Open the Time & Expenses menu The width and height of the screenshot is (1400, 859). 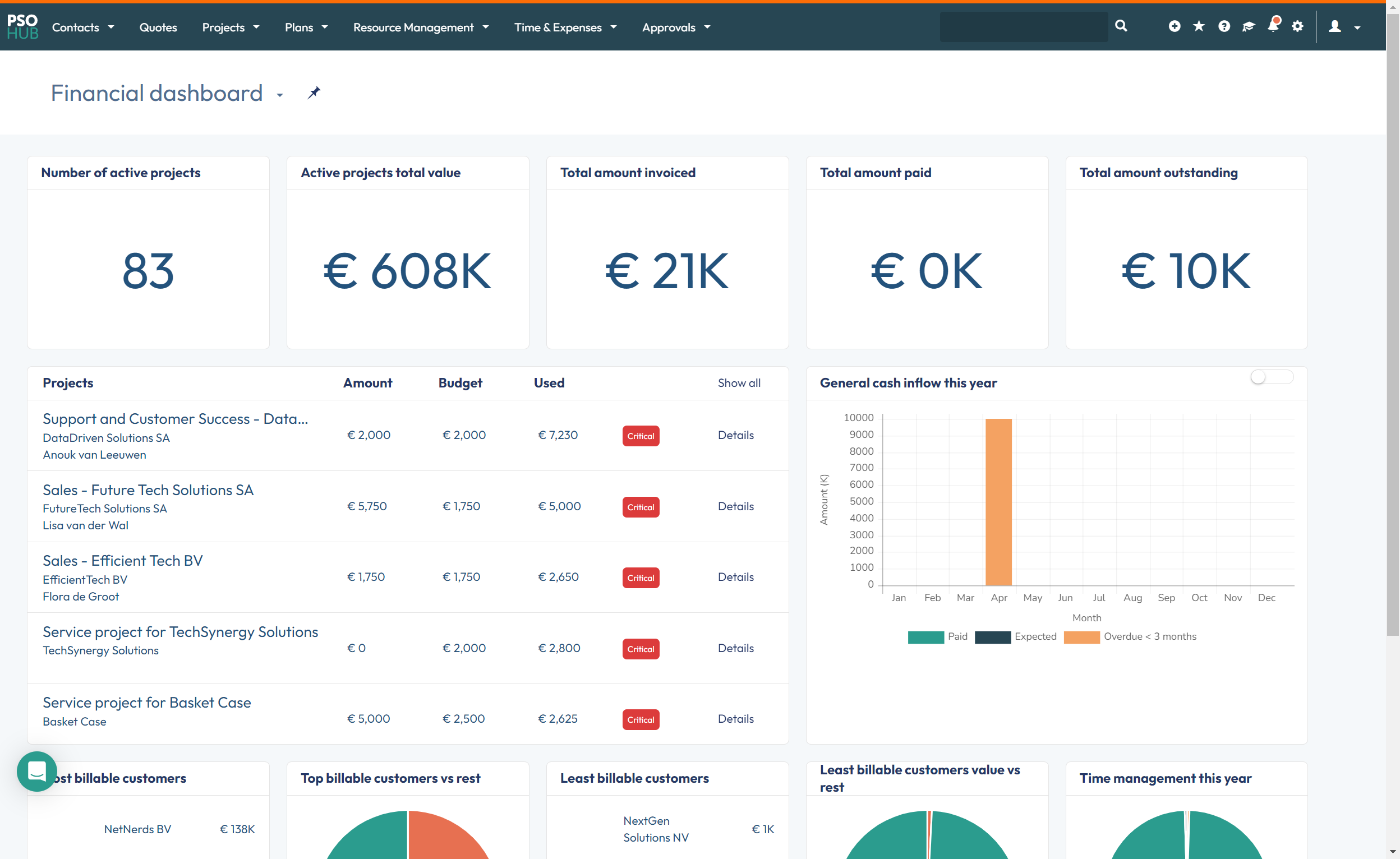pos(565,27)
